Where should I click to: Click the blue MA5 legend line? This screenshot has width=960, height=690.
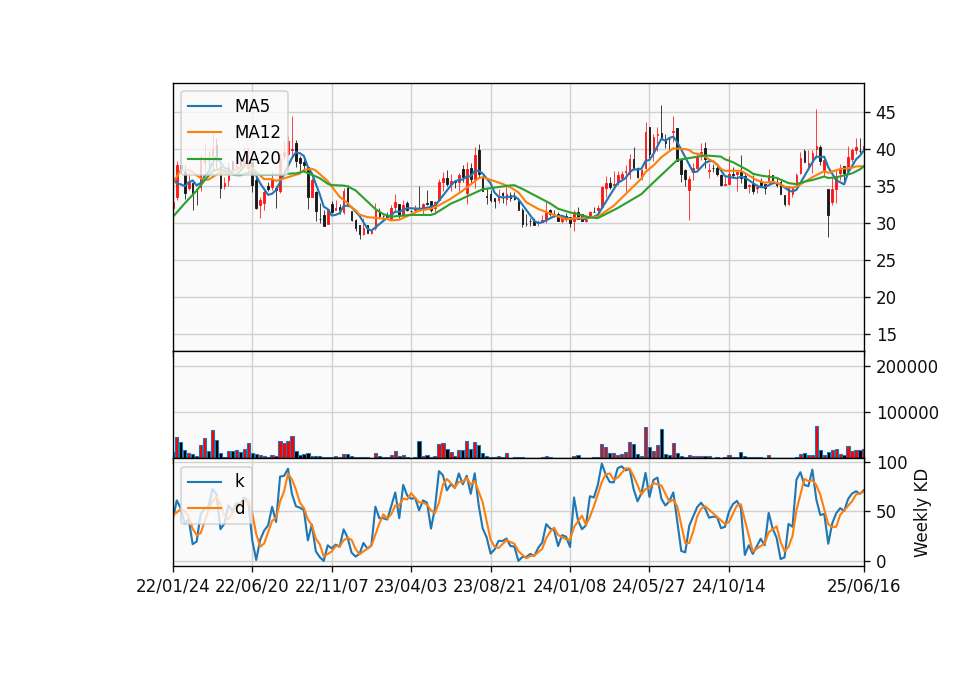click(204, 107)
